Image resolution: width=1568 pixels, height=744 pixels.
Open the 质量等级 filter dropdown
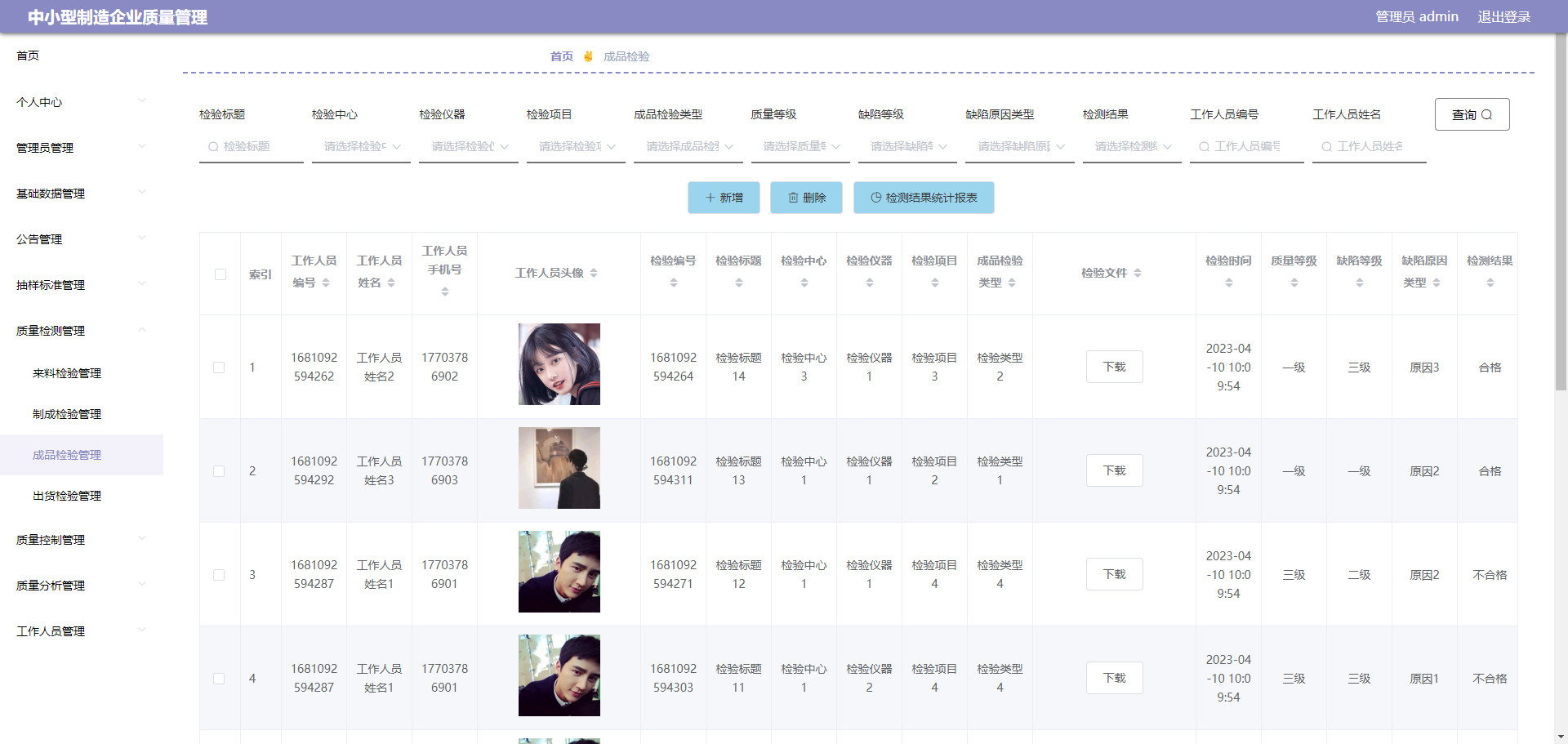800,147
